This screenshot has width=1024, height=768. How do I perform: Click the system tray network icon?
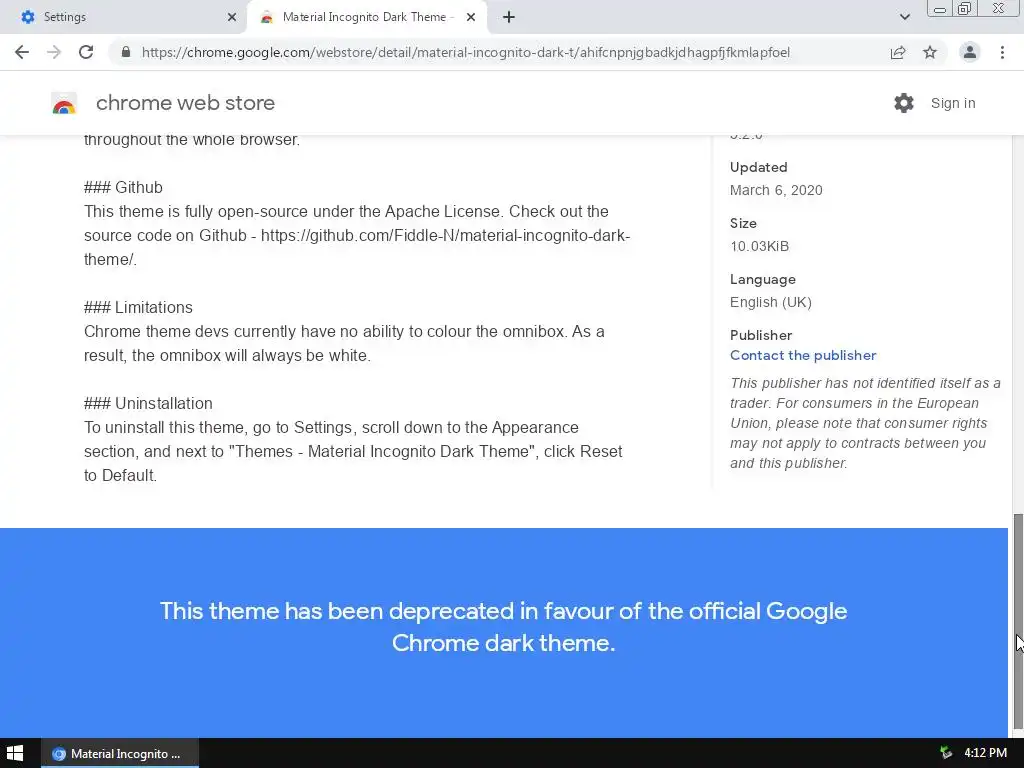point(946,753)
